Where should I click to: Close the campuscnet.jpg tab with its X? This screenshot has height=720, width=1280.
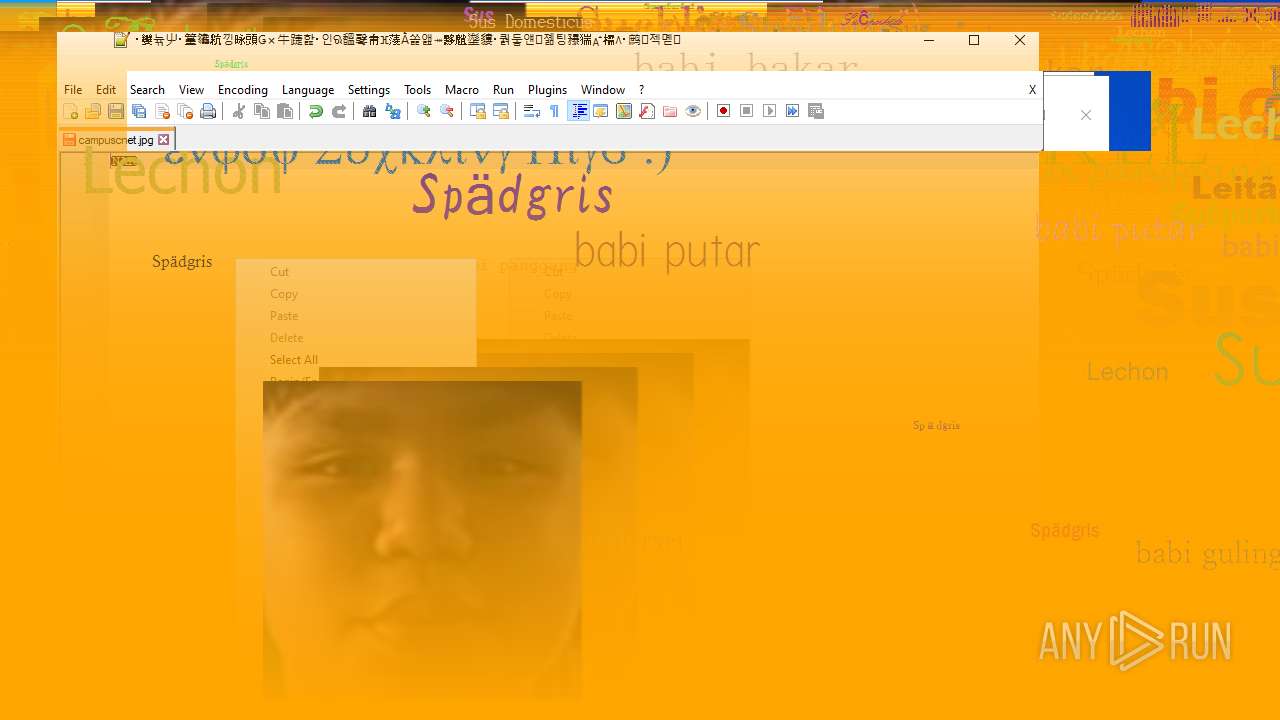(164, 140)
